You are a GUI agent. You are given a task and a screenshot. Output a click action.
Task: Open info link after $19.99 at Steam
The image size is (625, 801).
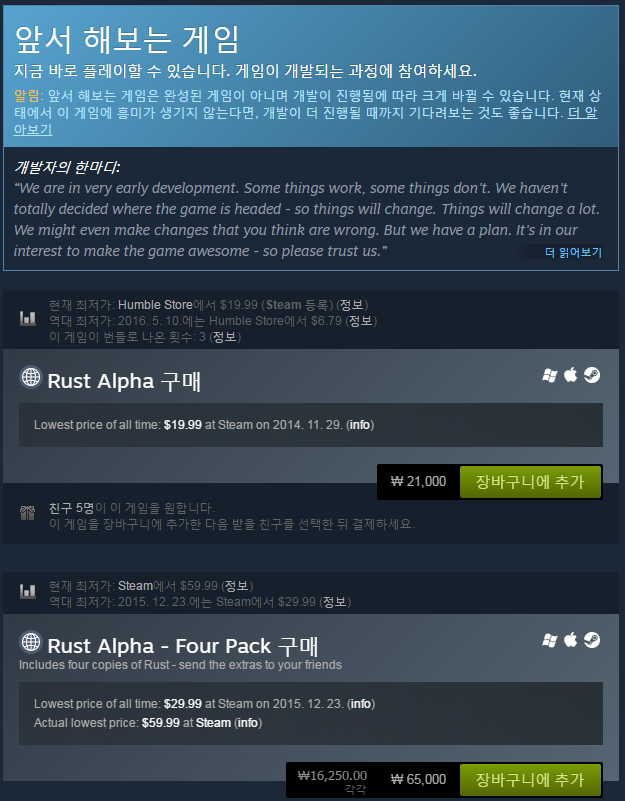click(360, 425)
